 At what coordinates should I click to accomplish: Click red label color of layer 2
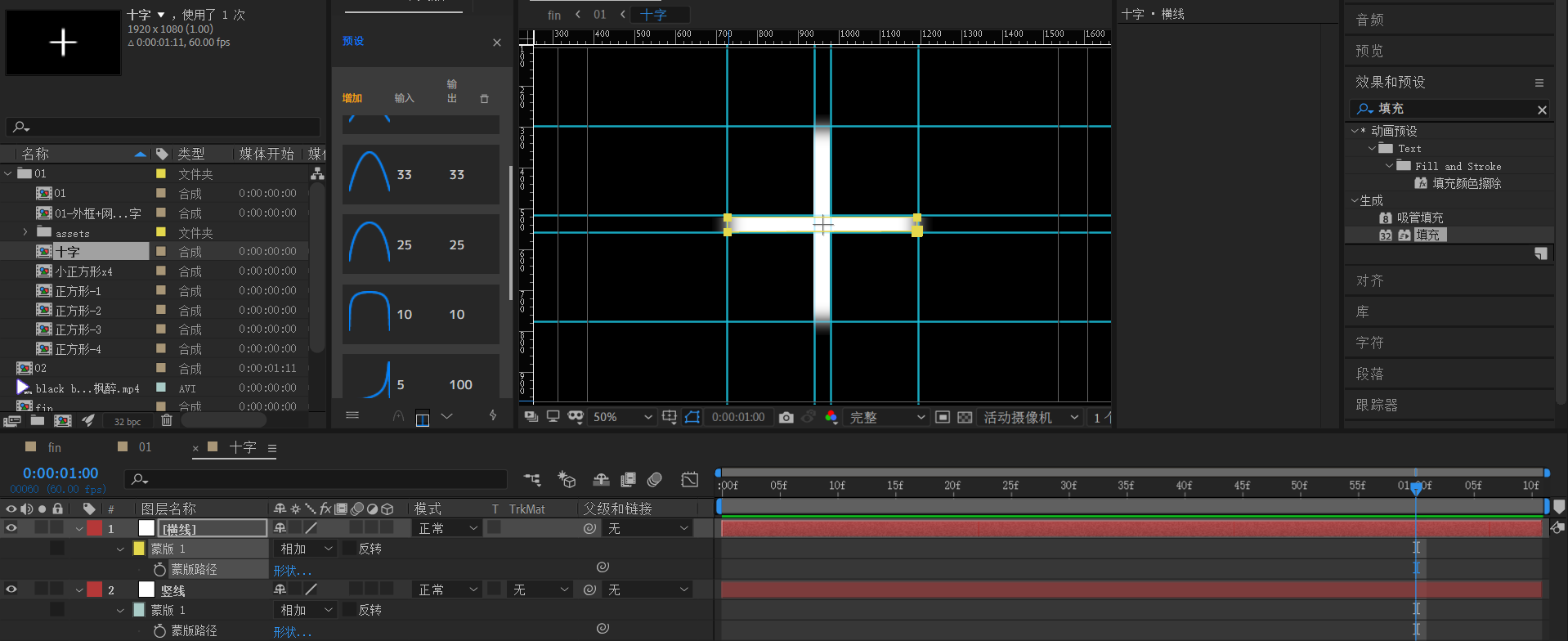[x=95, y=589]
